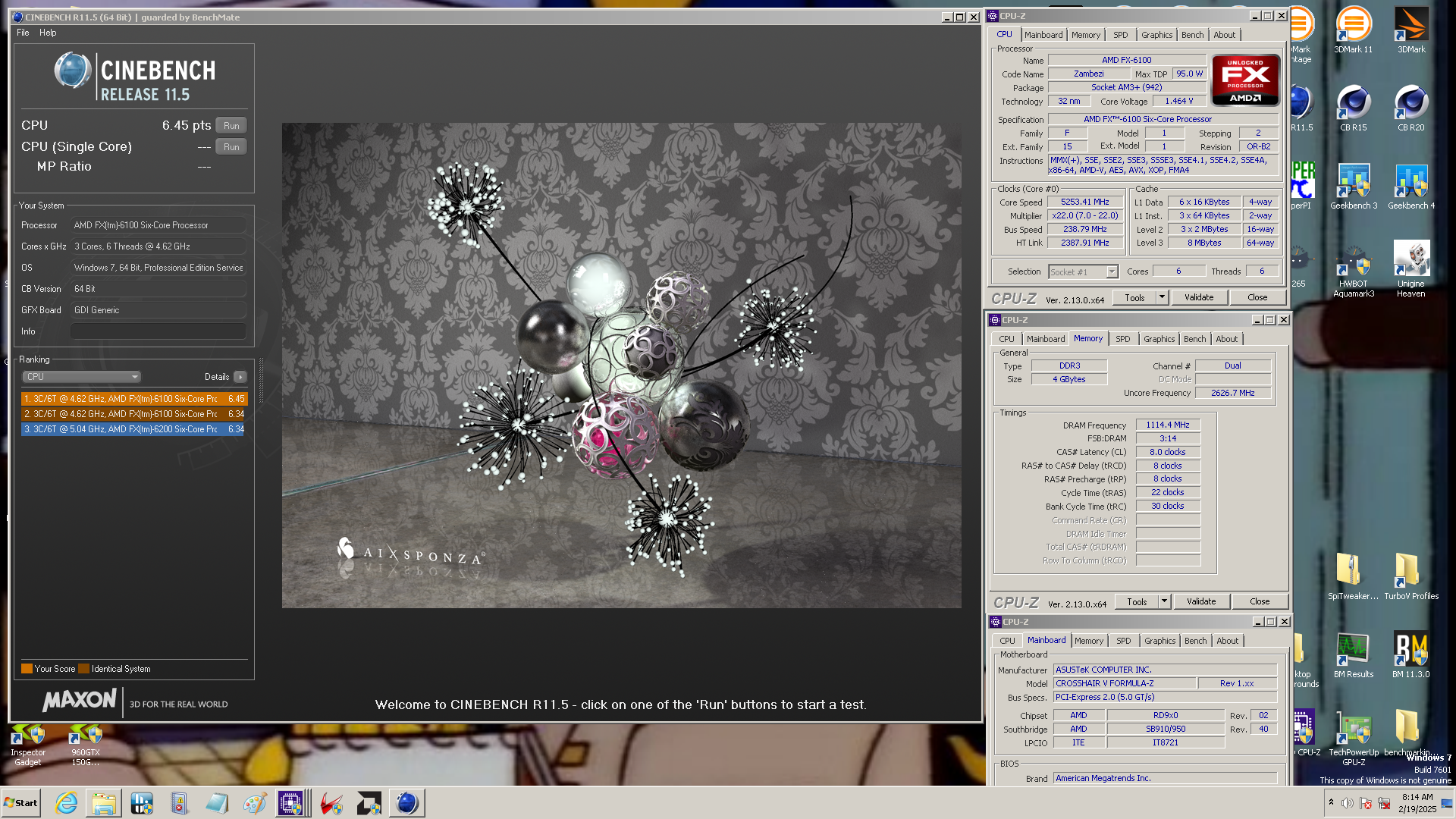Open Graphics tab in bottom CPU-Z window

1159,641
